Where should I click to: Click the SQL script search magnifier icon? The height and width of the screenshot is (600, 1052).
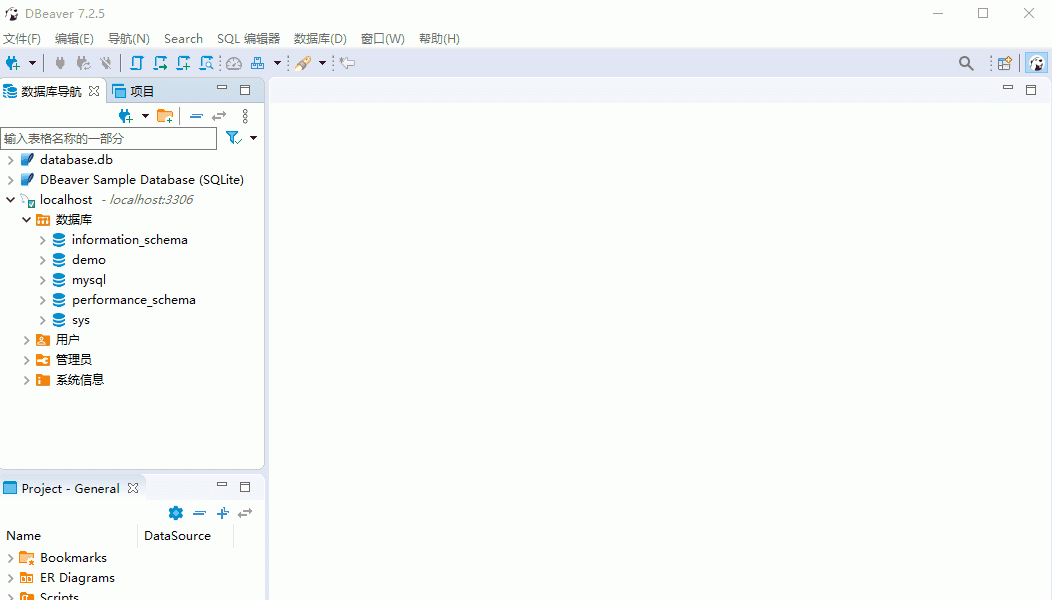point(207,63)
